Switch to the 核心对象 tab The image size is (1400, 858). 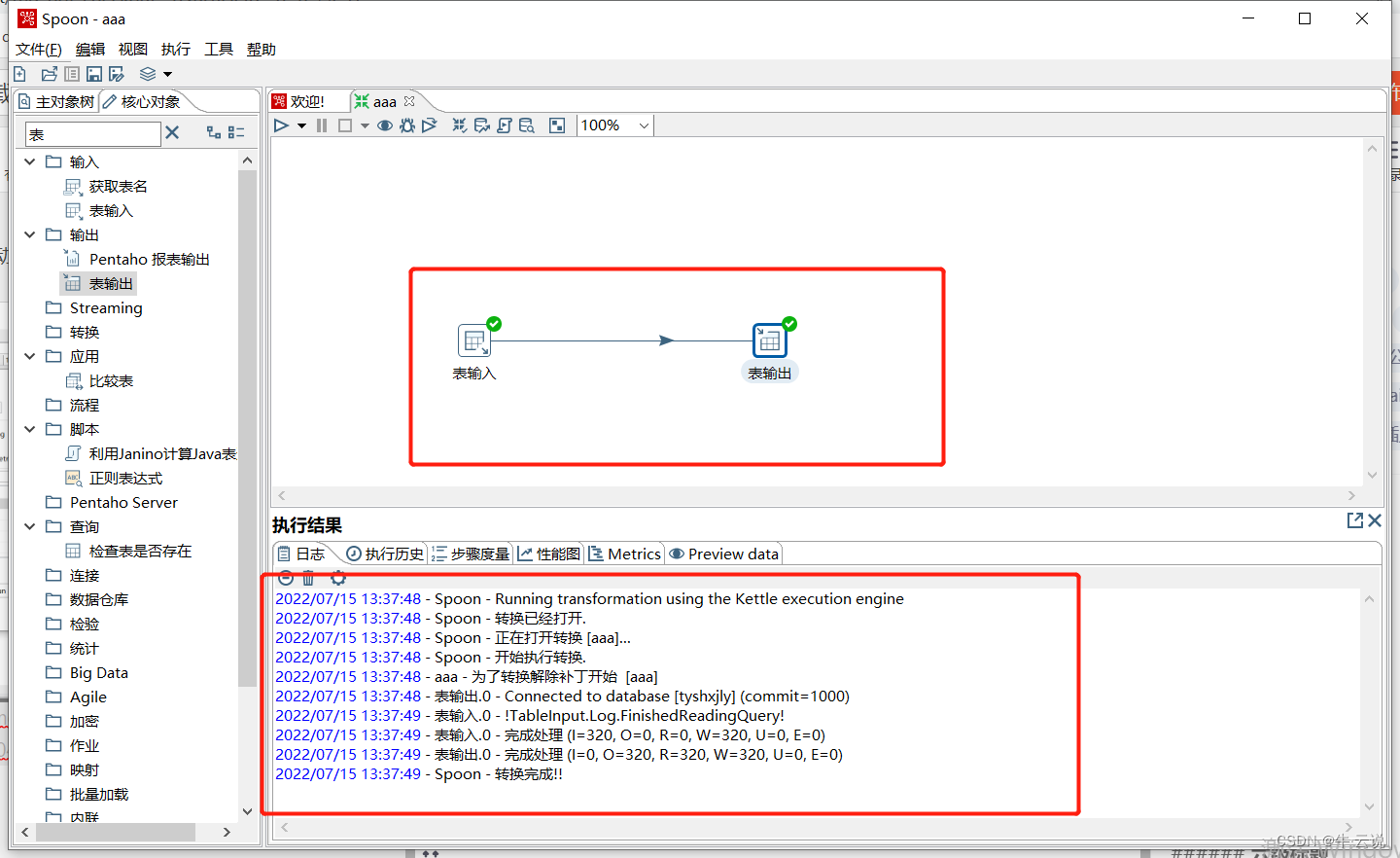coord(142,102)
